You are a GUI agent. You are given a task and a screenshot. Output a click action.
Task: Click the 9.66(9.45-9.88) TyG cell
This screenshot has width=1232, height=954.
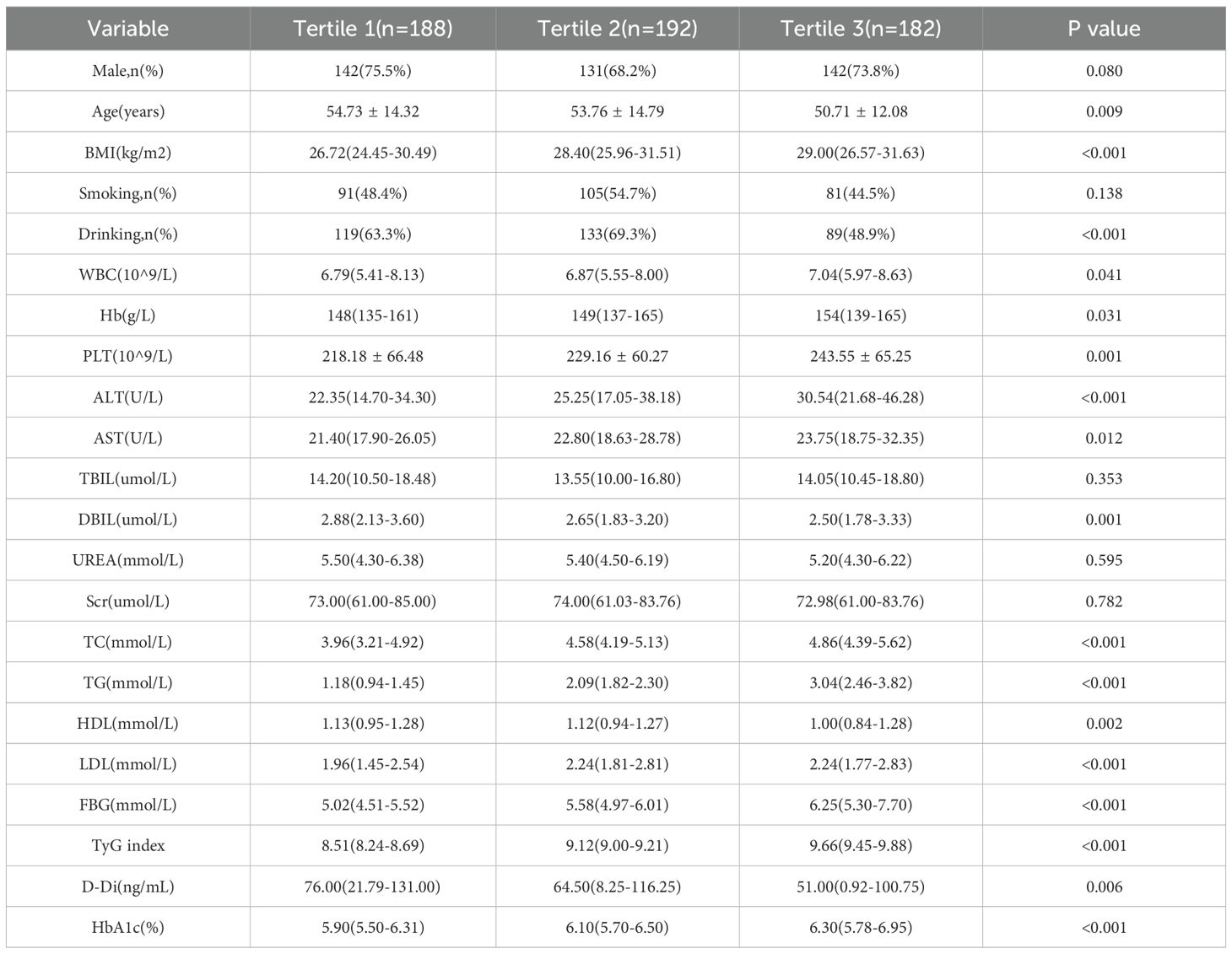tap(861, 845)
